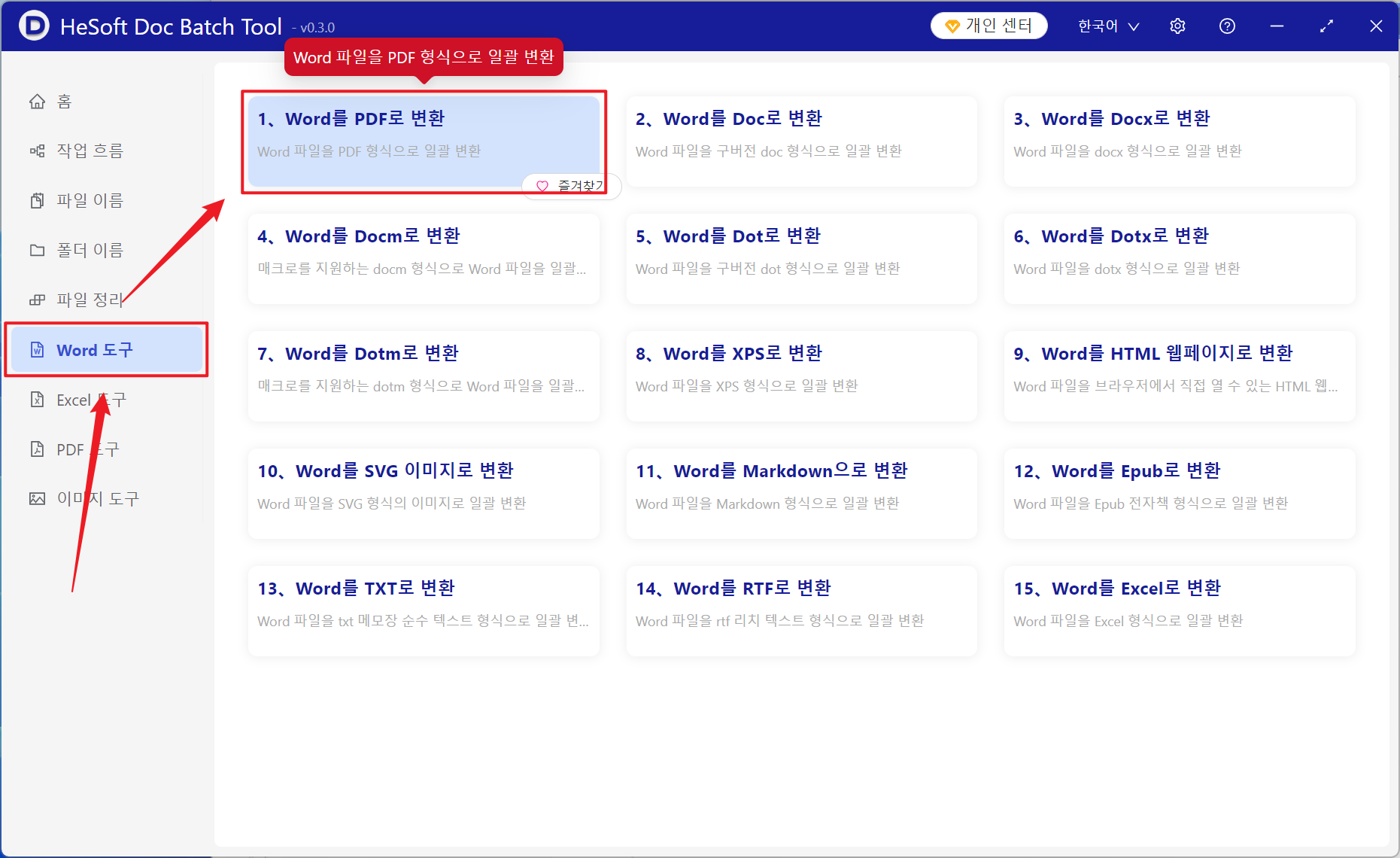The image size is (1400, 858).
Task: Open the settings gear icon
Action: [1177, 26]
